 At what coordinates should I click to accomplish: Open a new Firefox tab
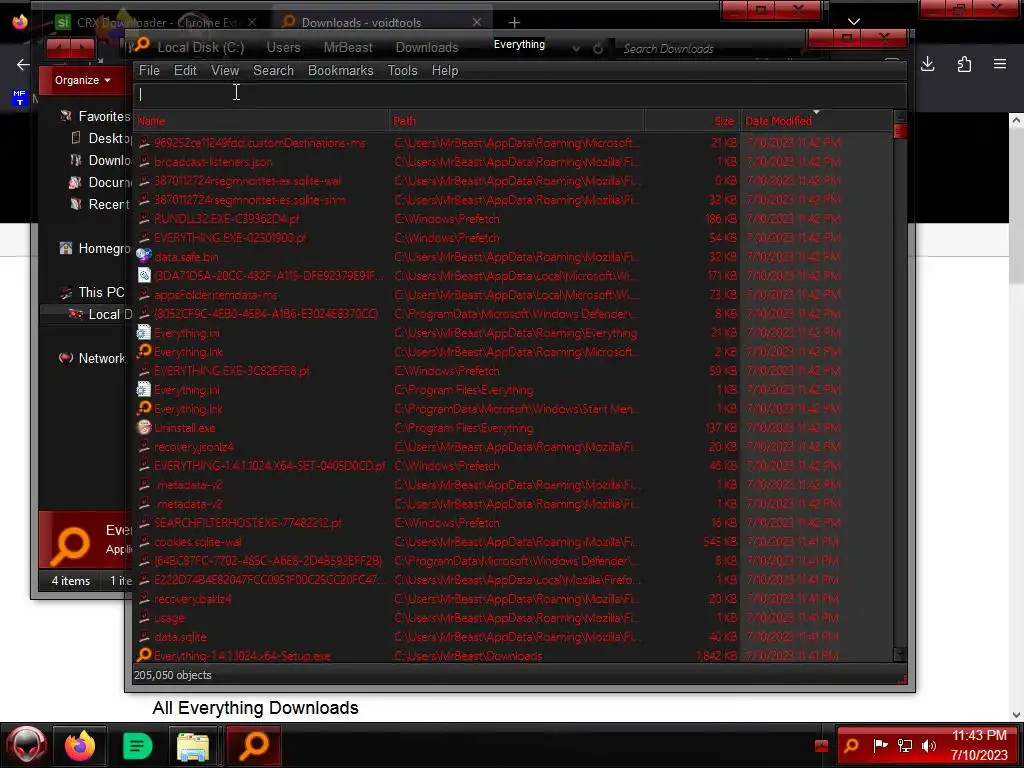515,22
